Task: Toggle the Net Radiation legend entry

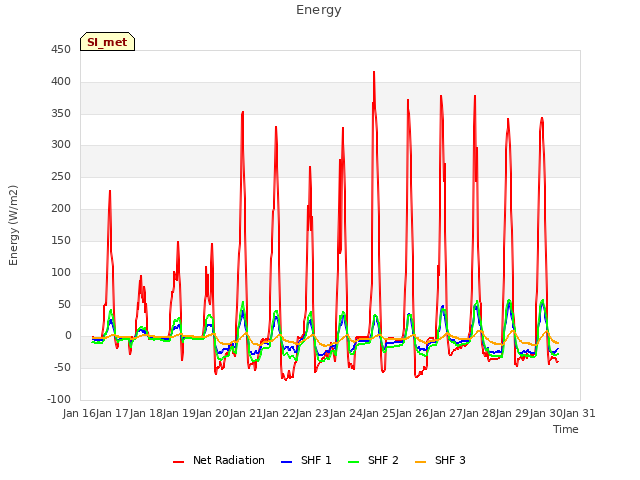Action: [x=219, y=460]
